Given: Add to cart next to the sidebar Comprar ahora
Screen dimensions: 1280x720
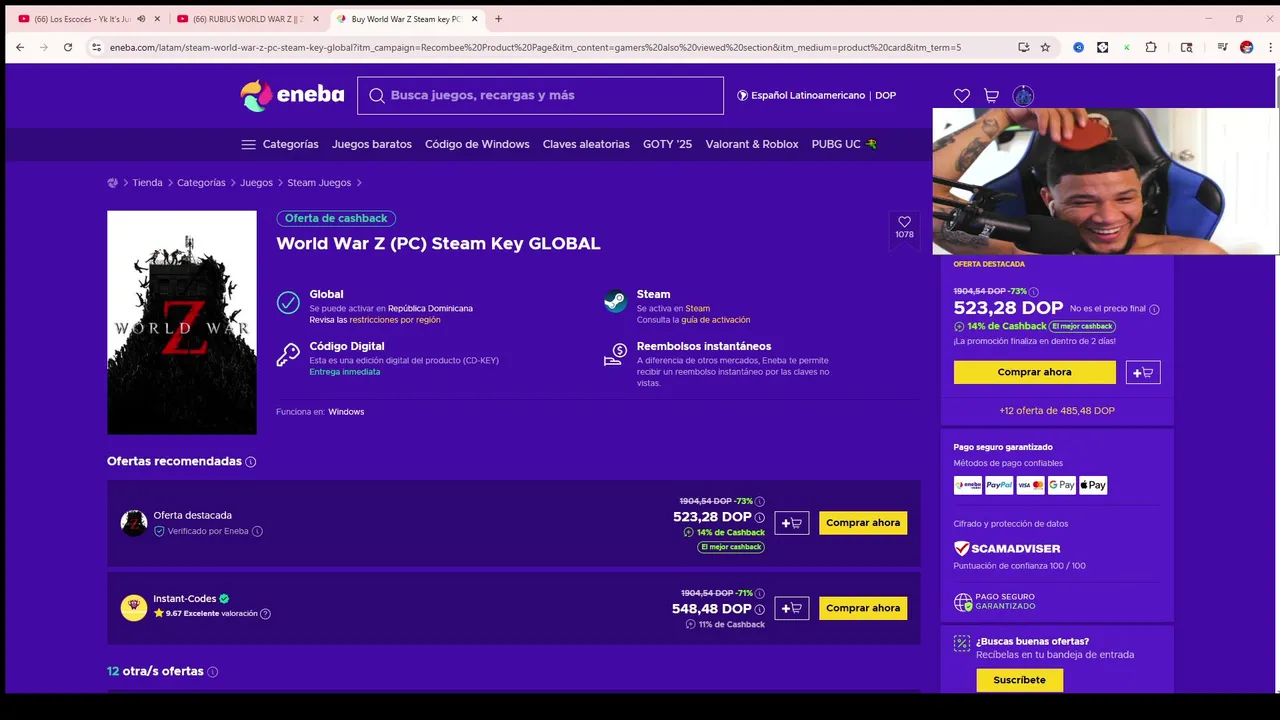Looking at the screenshot, I should point(1143,372).
